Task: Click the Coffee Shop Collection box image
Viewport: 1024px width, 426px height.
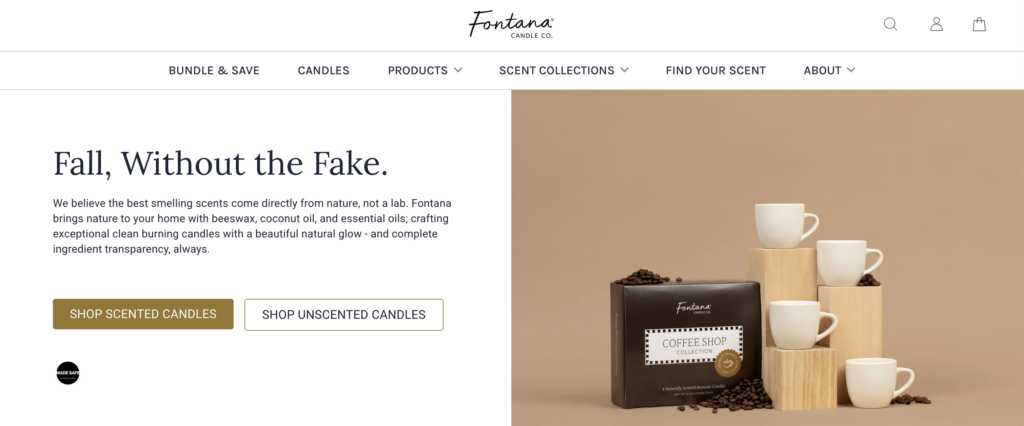Action: point(685,345)
